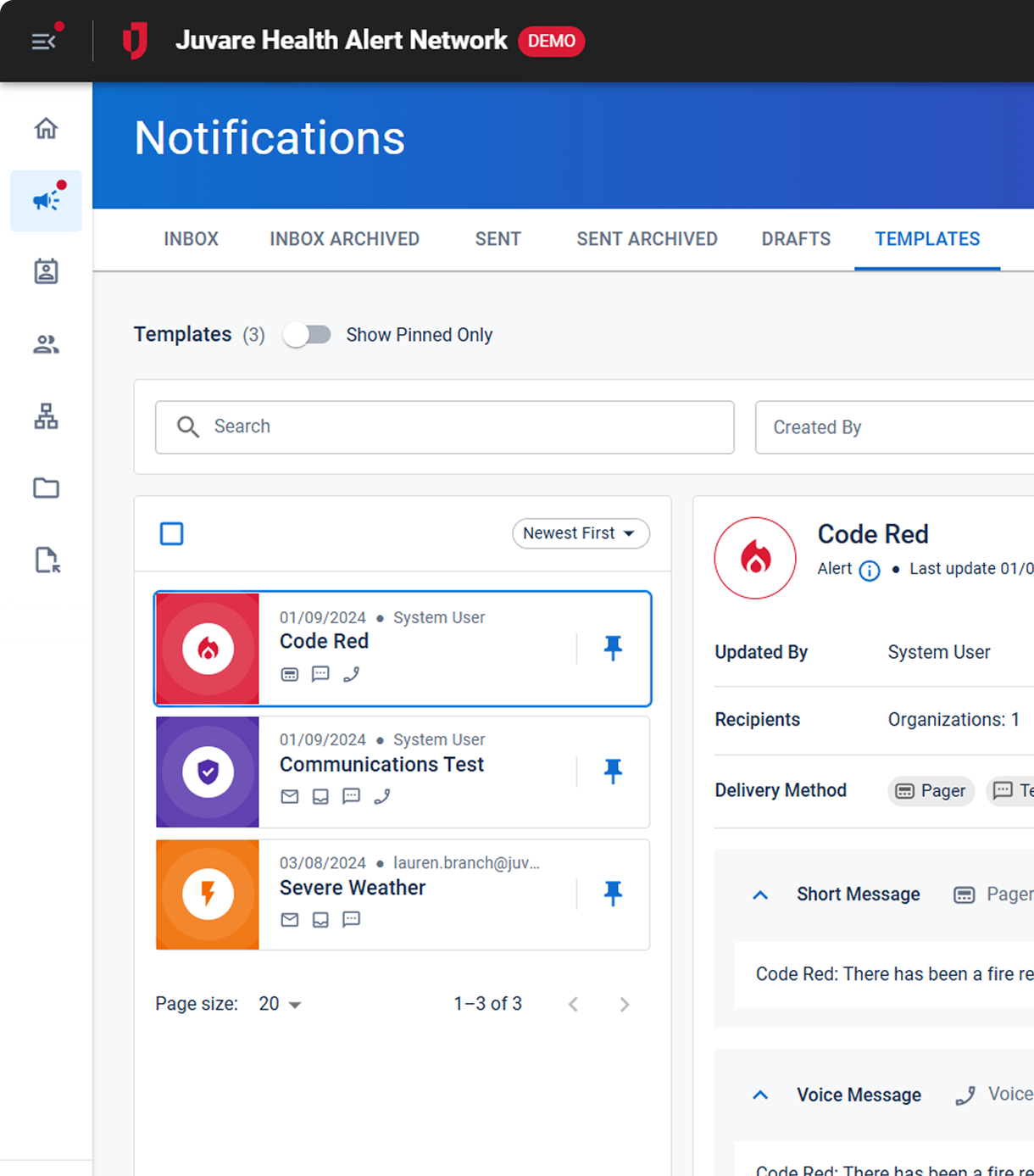Click the Pager delivery method chip
1034x1176 pixels.
coord(931,790)
